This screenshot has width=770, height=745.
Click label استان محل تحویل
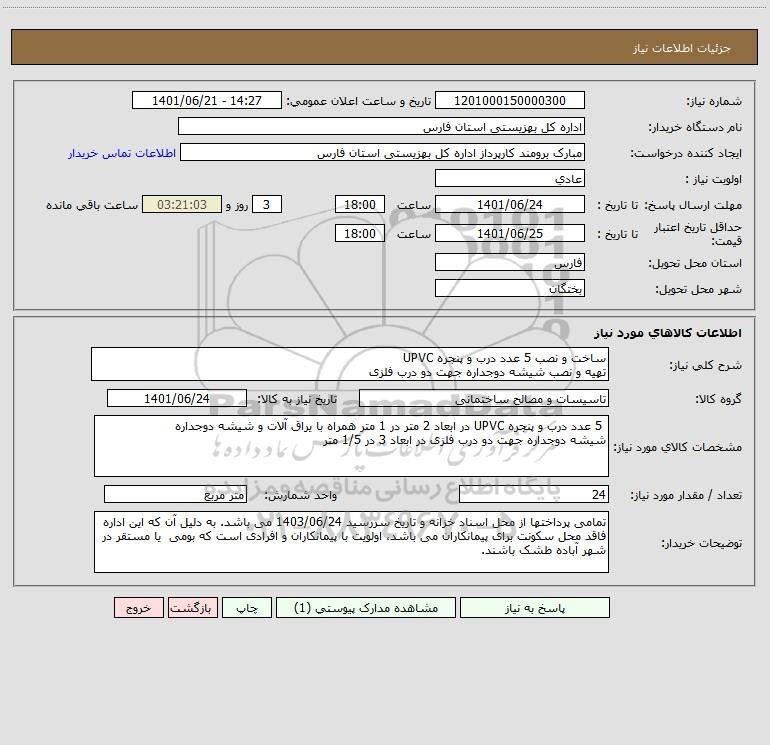[x=695, y=264]
